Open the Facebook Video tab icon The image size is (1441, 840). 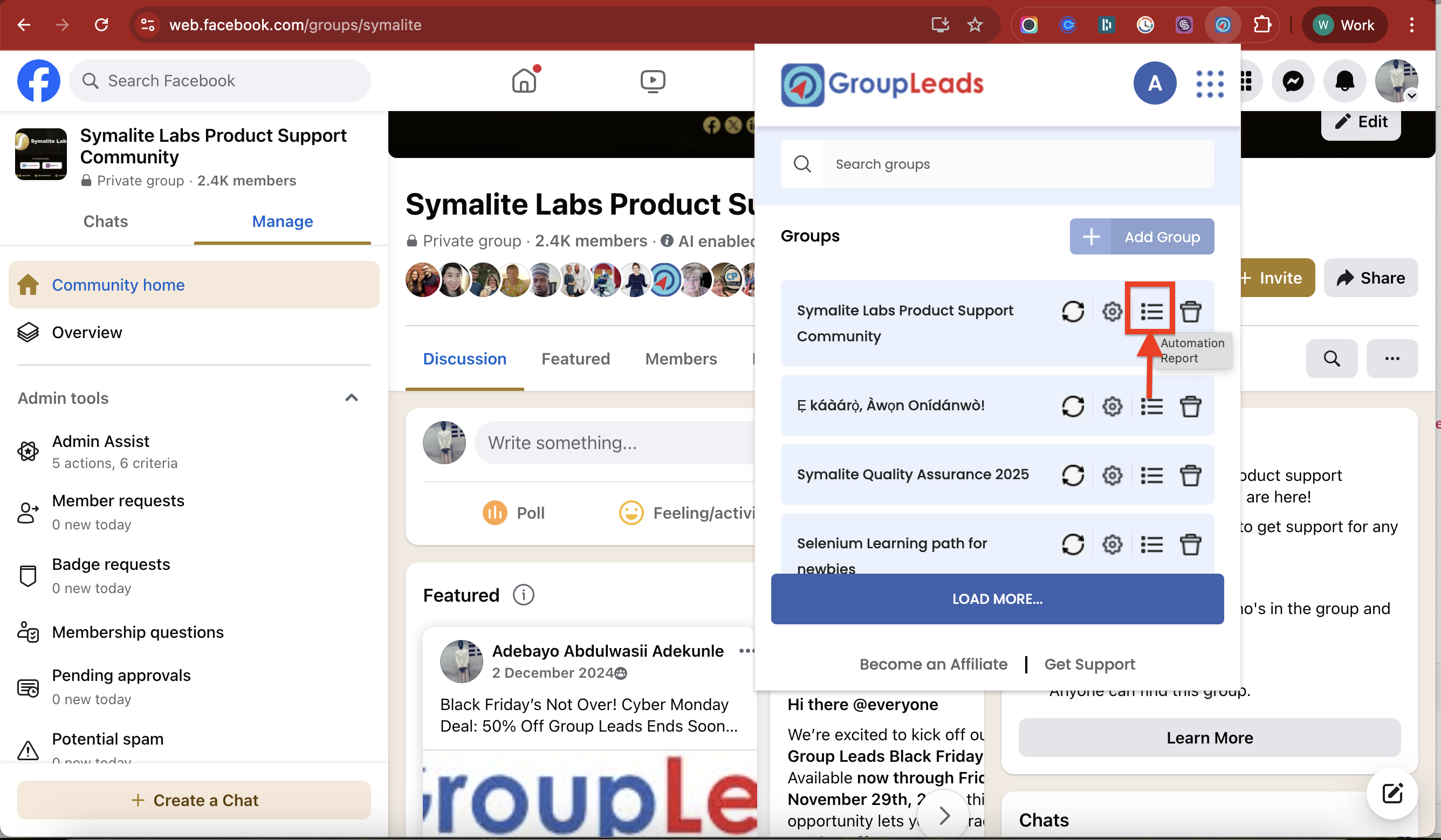pyautogui.click(x=653, y=81)
